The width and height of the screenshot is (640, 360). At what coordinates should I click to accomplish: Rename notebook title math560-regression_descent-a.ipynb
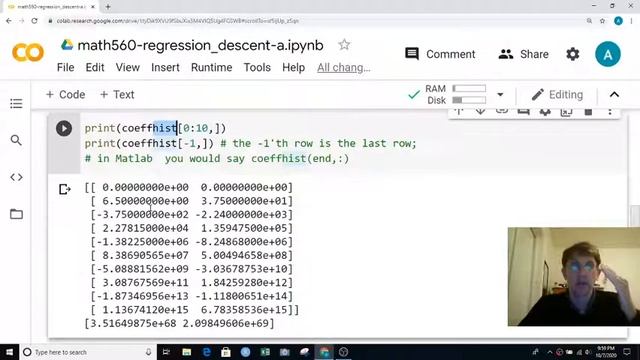pyautogui.click(x=200, y=45)
